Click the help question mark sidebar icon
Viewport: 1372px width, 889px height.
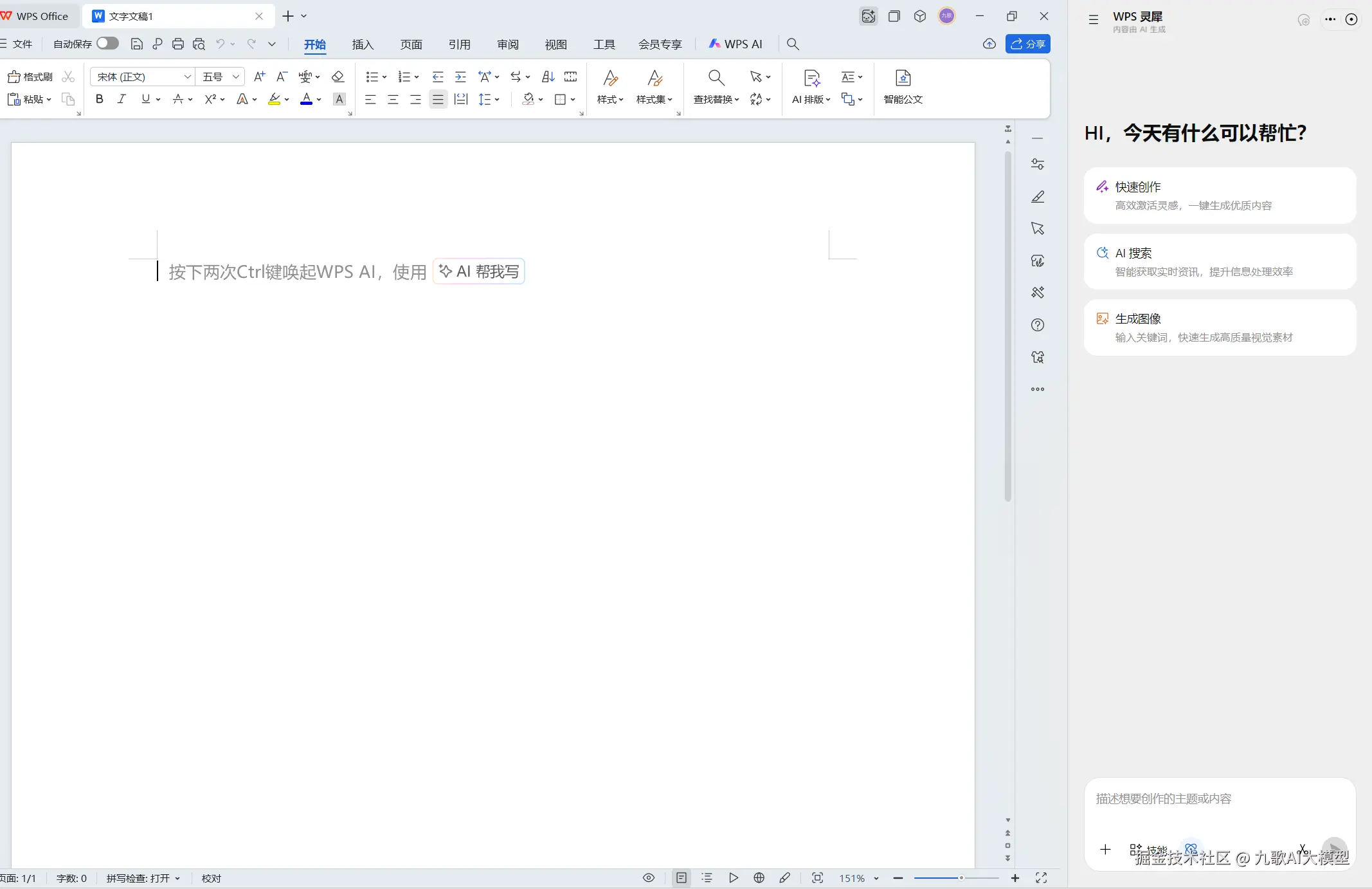[1038, 325]
